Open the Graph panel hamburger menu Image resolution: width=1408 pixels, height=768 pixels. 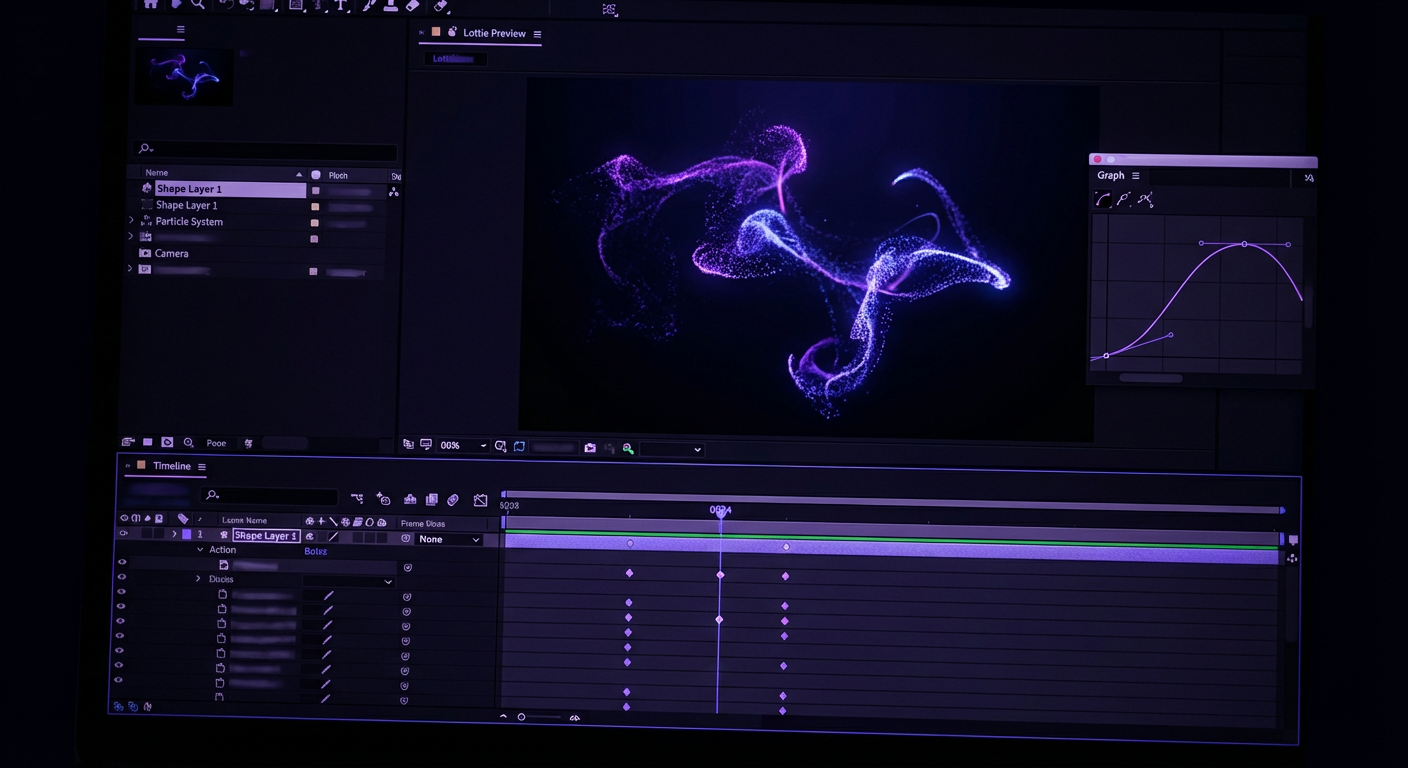[x=1135, y=176]
